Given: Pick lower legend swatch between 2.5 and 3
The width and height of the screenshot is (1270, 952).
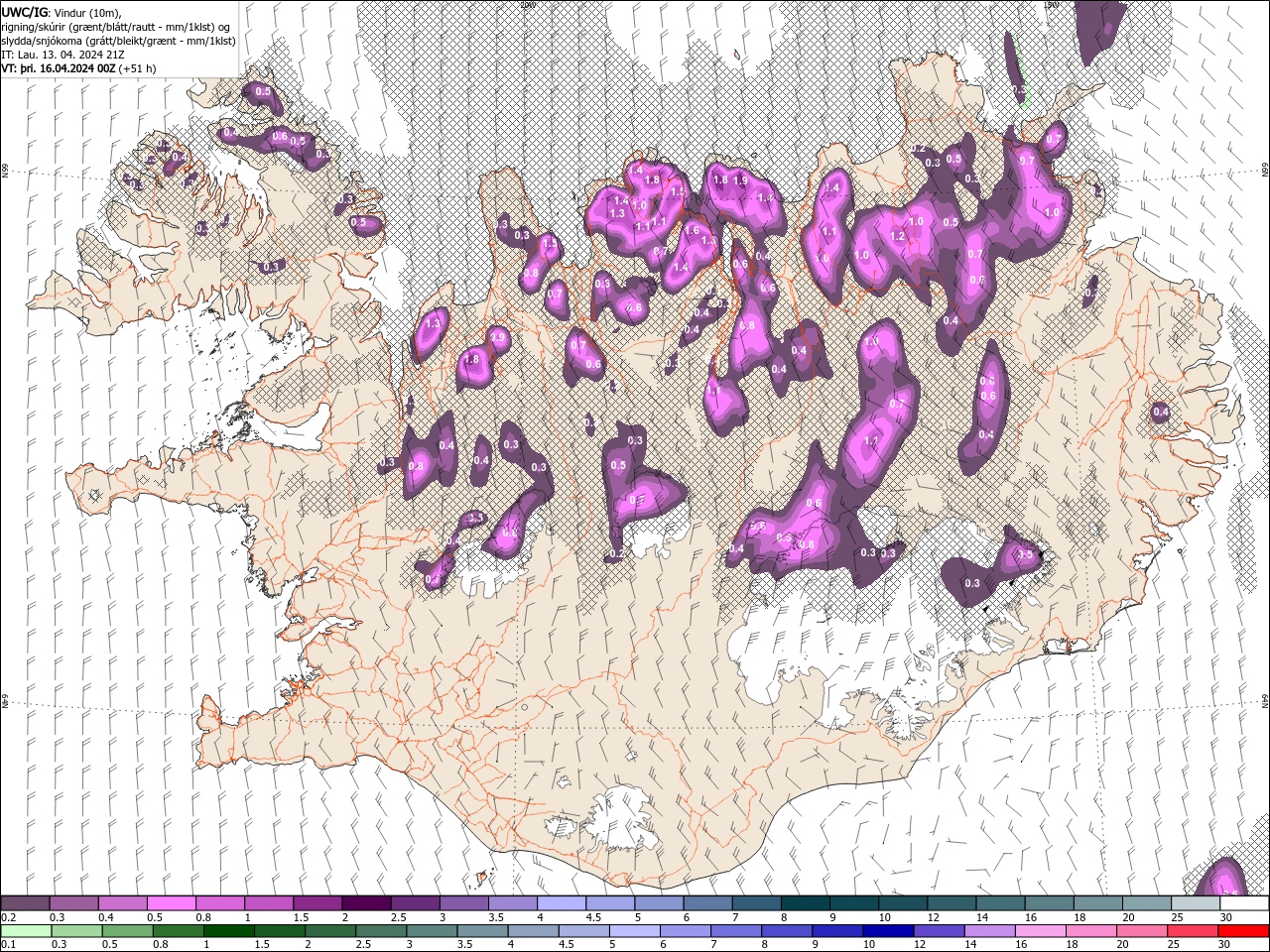Looking at the screenshot, I should point(382,931).
